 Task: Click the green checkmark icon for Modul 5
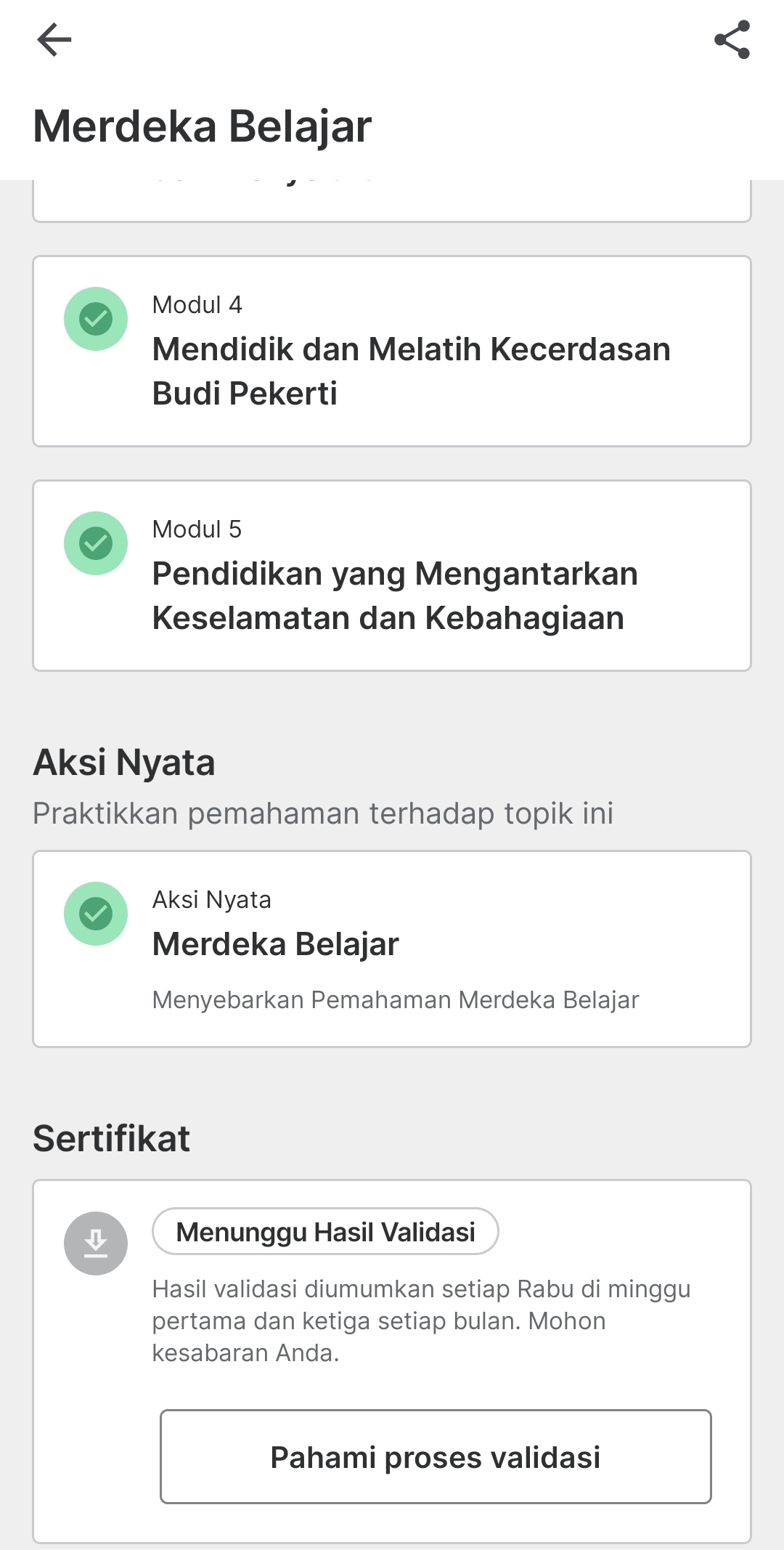96,543
